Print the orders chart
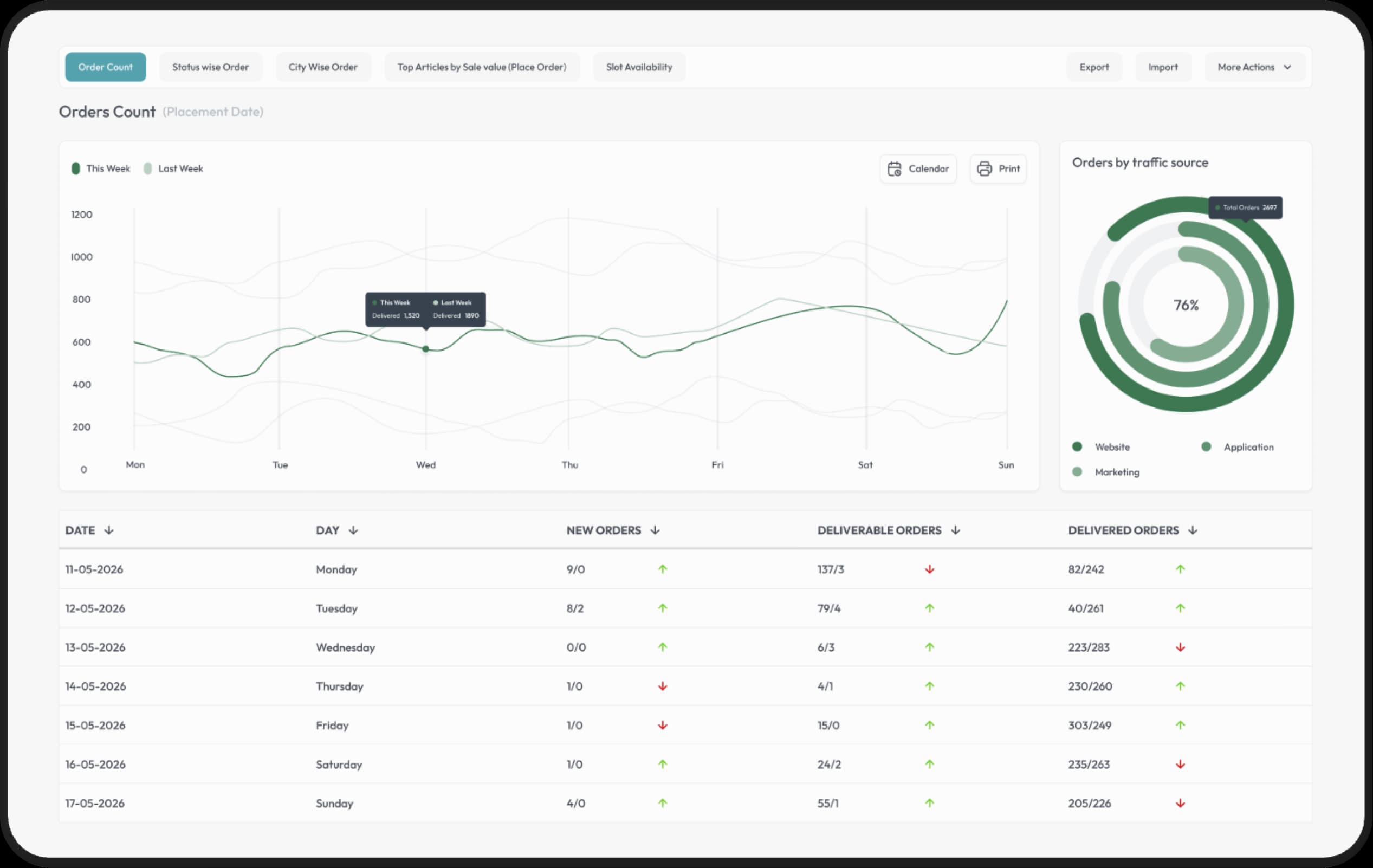This screenshot has width=1373, height=868. pyautogui.click(x=998, y=169)
